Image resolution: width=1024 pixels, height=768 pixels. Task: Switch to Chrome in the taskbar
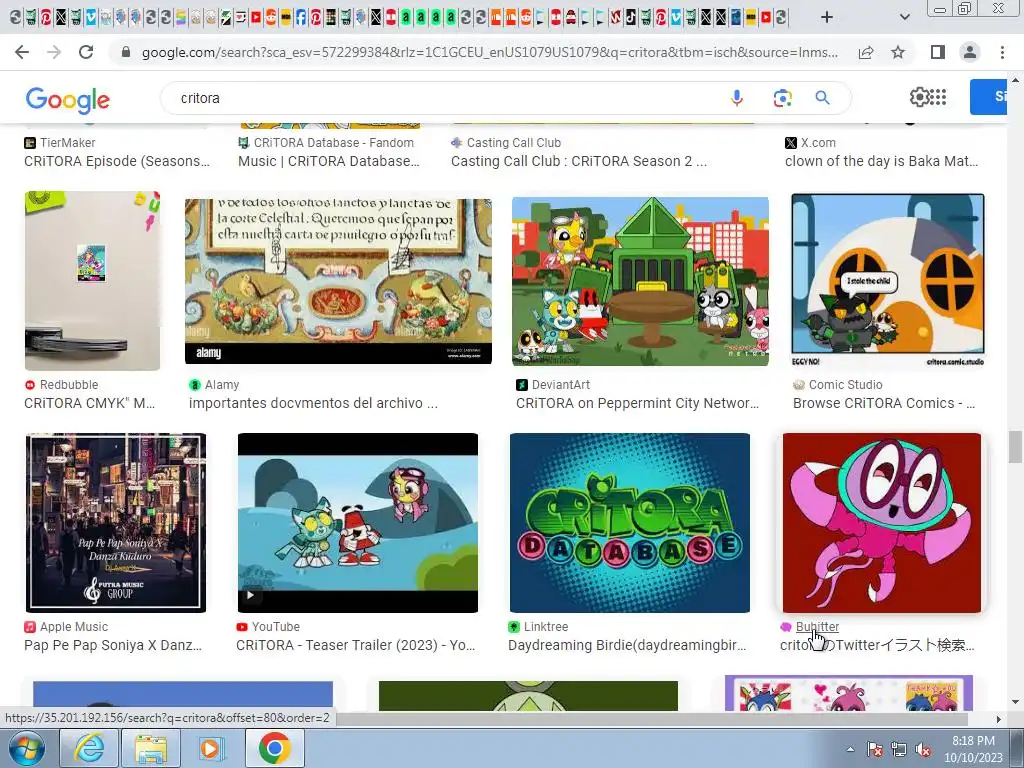pos(274,748)
